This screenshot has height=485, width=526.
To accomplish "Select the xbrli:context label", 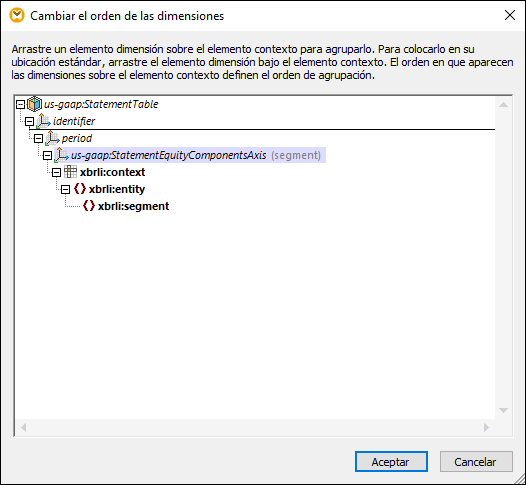I will tap(112, 172).
